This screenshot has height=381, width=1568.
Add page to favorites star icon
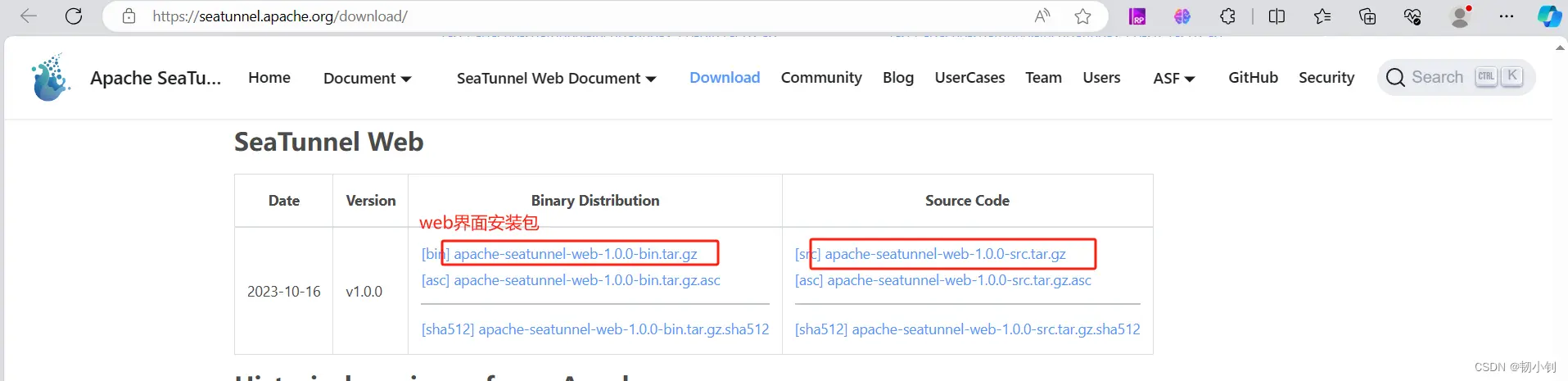1082,16
